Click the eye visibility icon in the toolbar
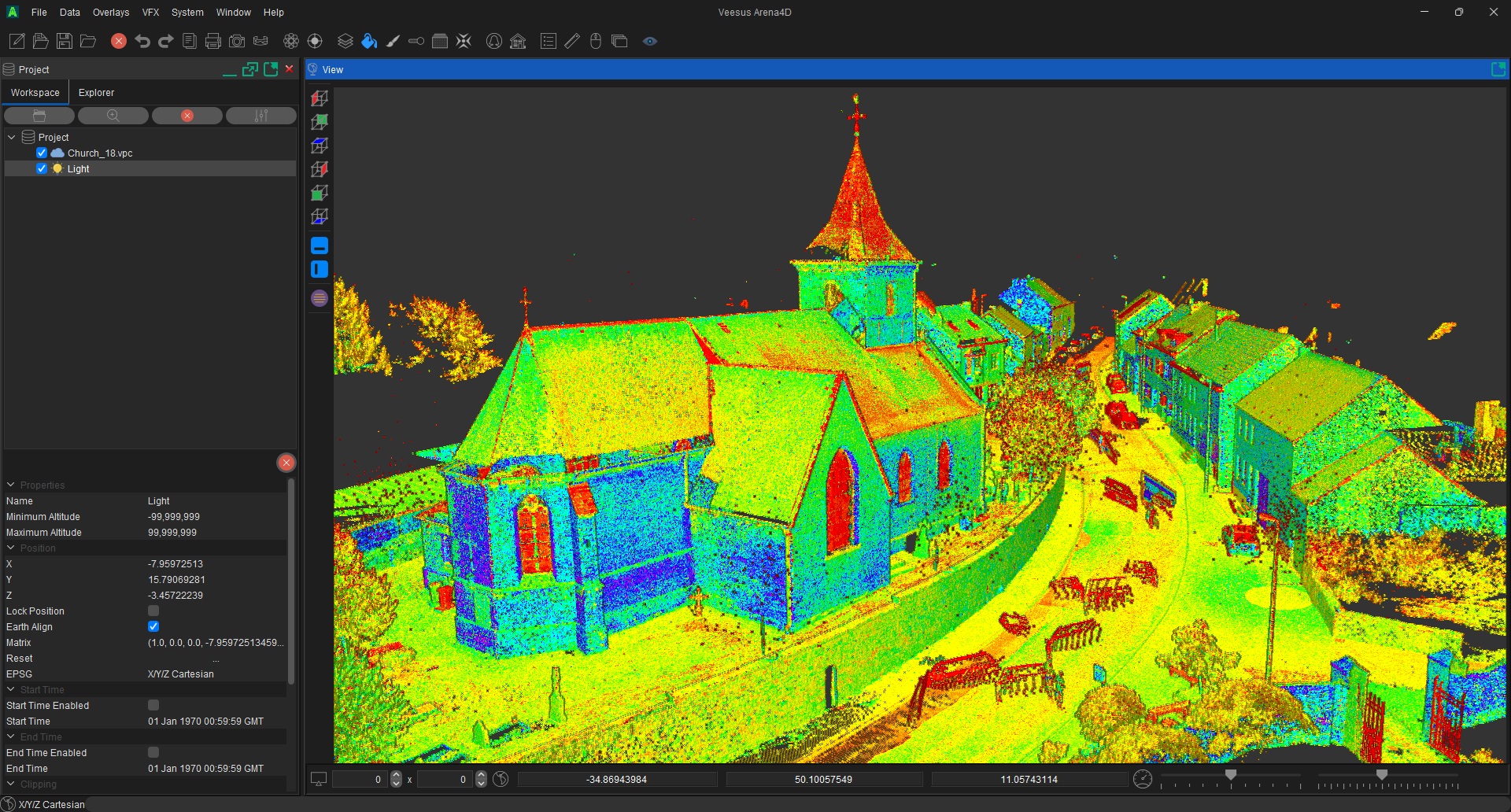The height and width of the screenshot is (812, 1511). pyautogui.click(x=650, y=41)
